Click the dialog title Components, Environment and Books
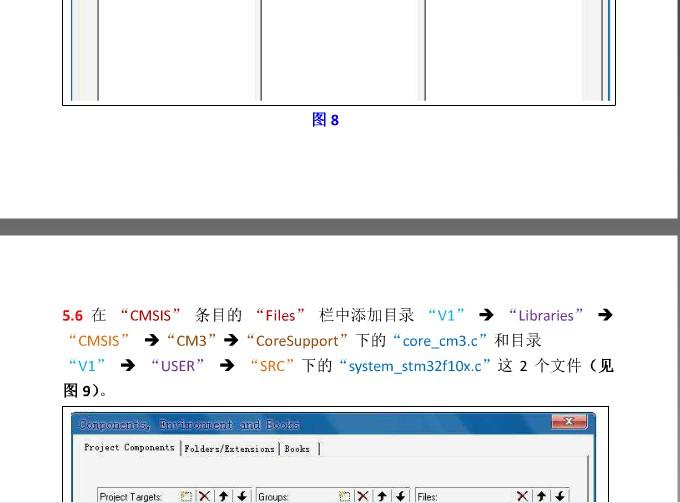 coord(189,425)
